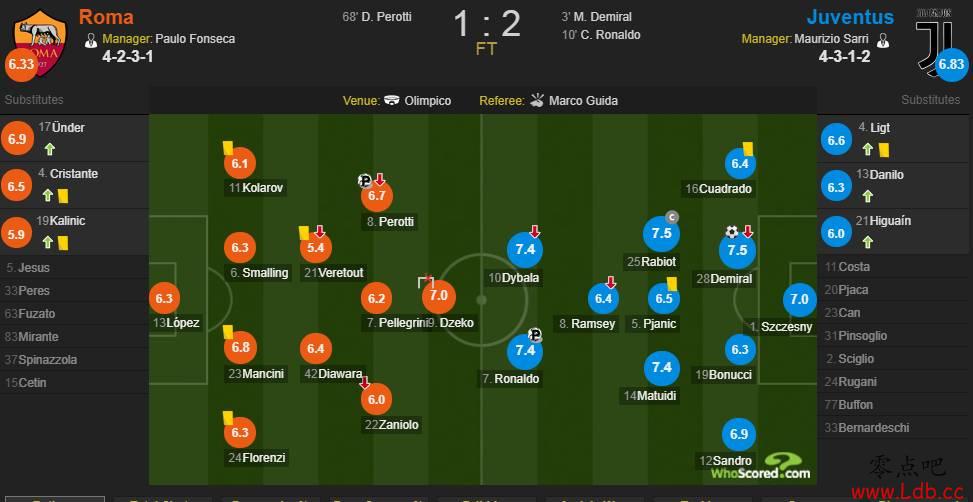Viewport: 973px width, 502px height.
Task: Click the Roma club crest logo
Action: coord(40,42)
